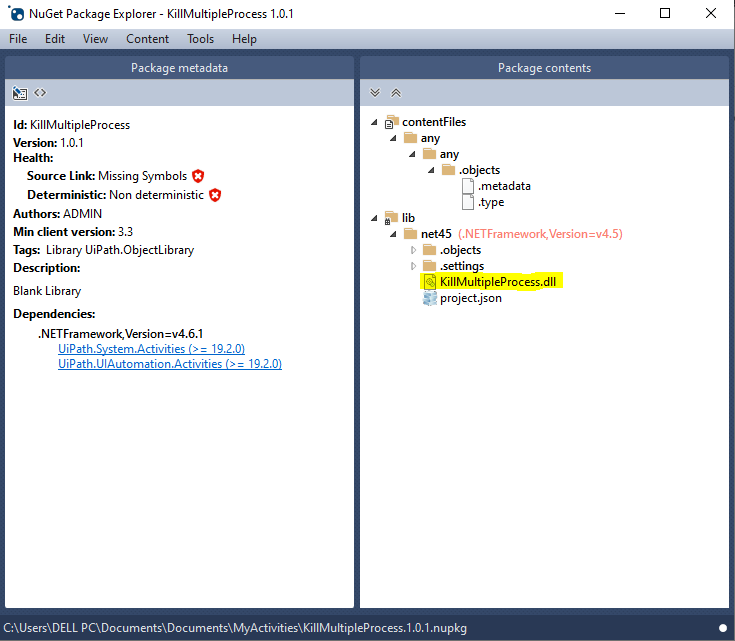Open the View menu

[x=95, y=39]
